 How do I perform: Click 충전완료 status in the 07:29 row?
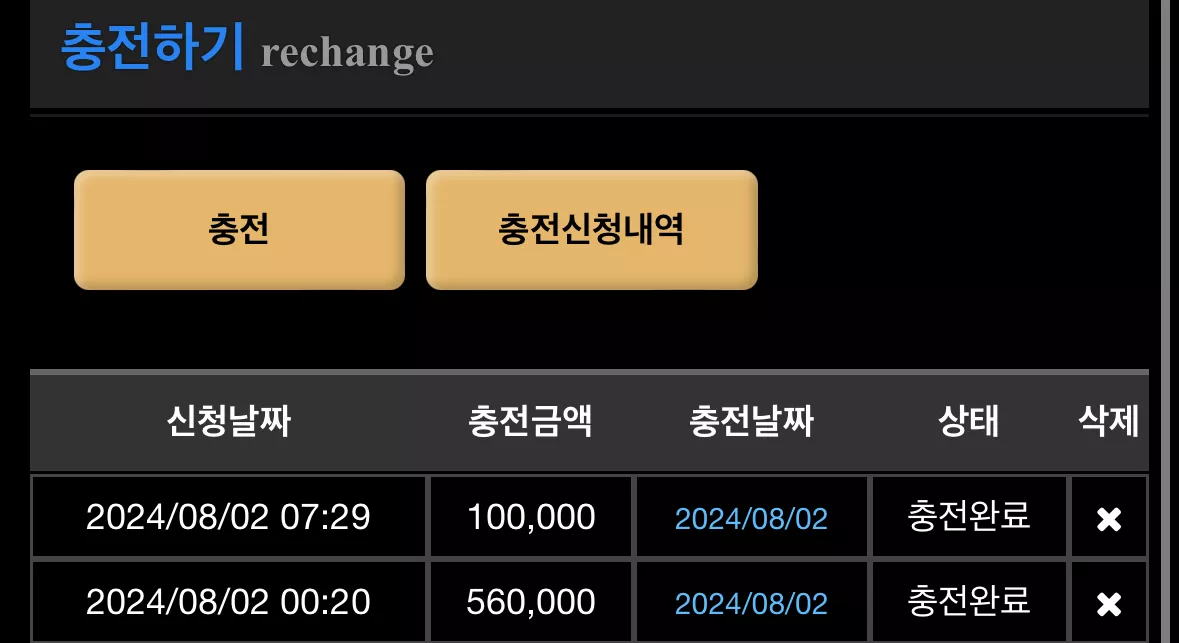click(x=968, y=517)
